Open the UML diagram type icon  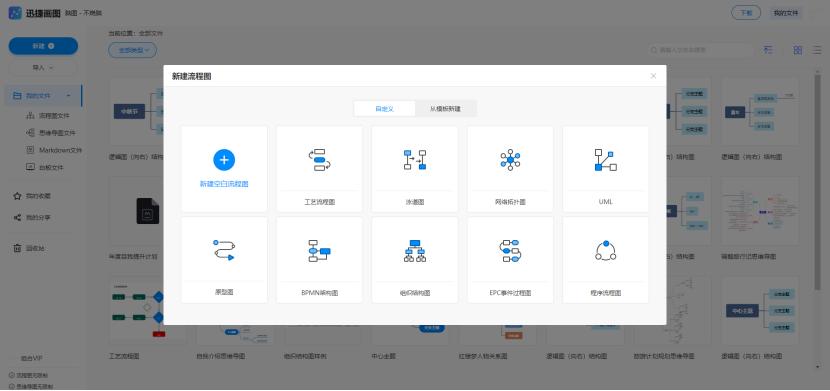[606, 160]
